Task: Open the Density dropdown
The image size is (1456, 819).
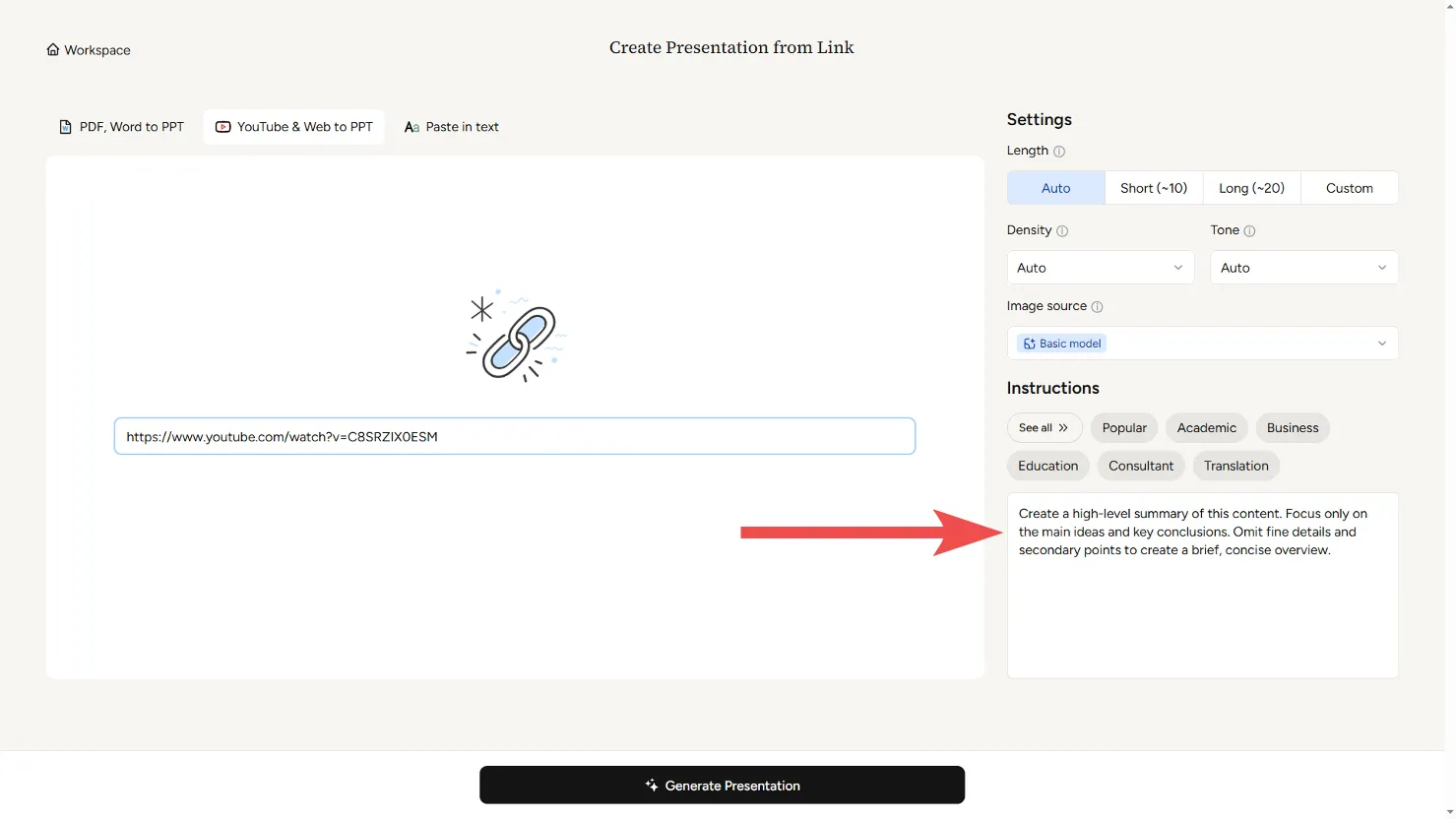Action: point(1100,268)
